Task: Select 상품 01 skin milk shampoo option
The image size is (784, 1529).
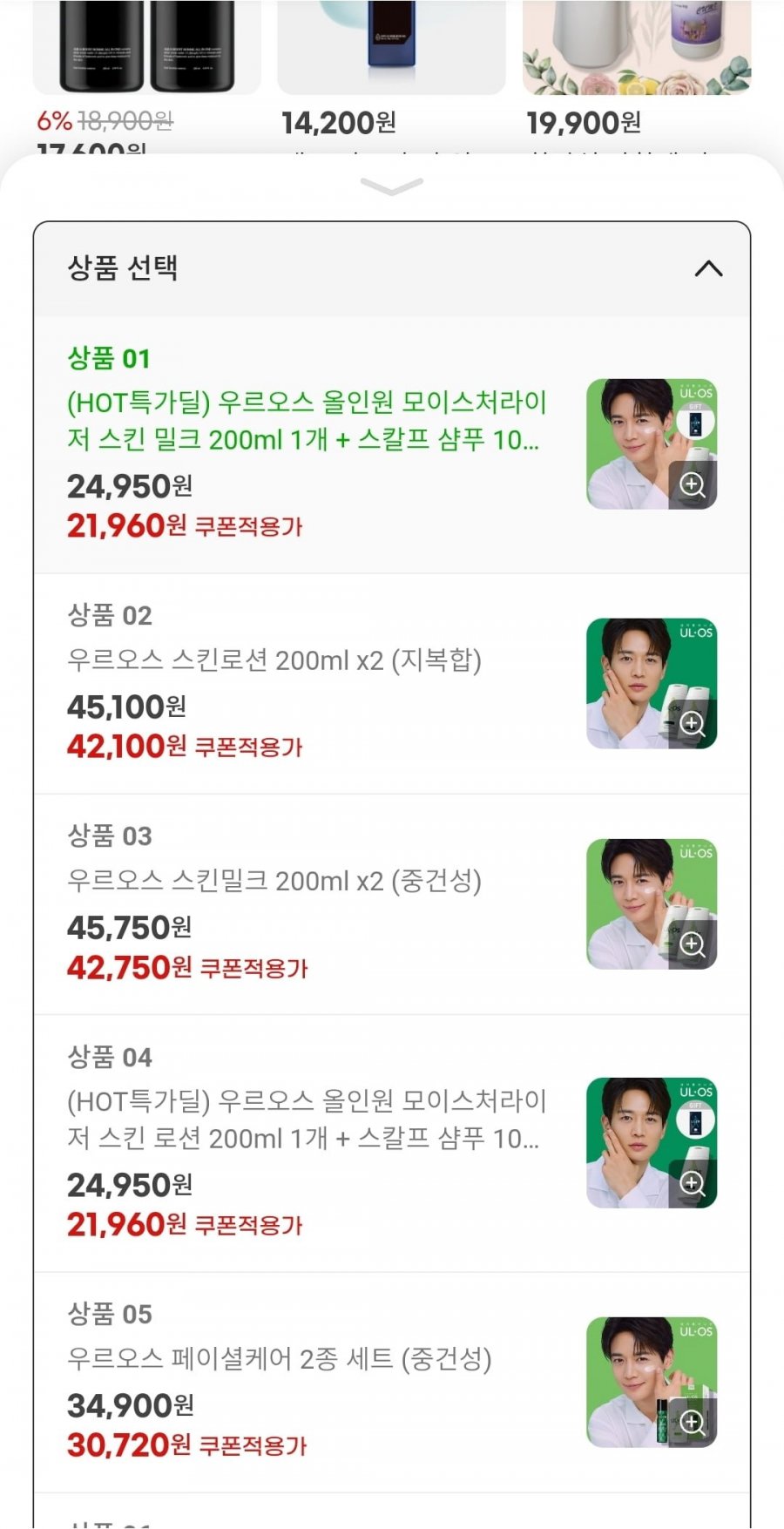Action: (x=305, y=421)
